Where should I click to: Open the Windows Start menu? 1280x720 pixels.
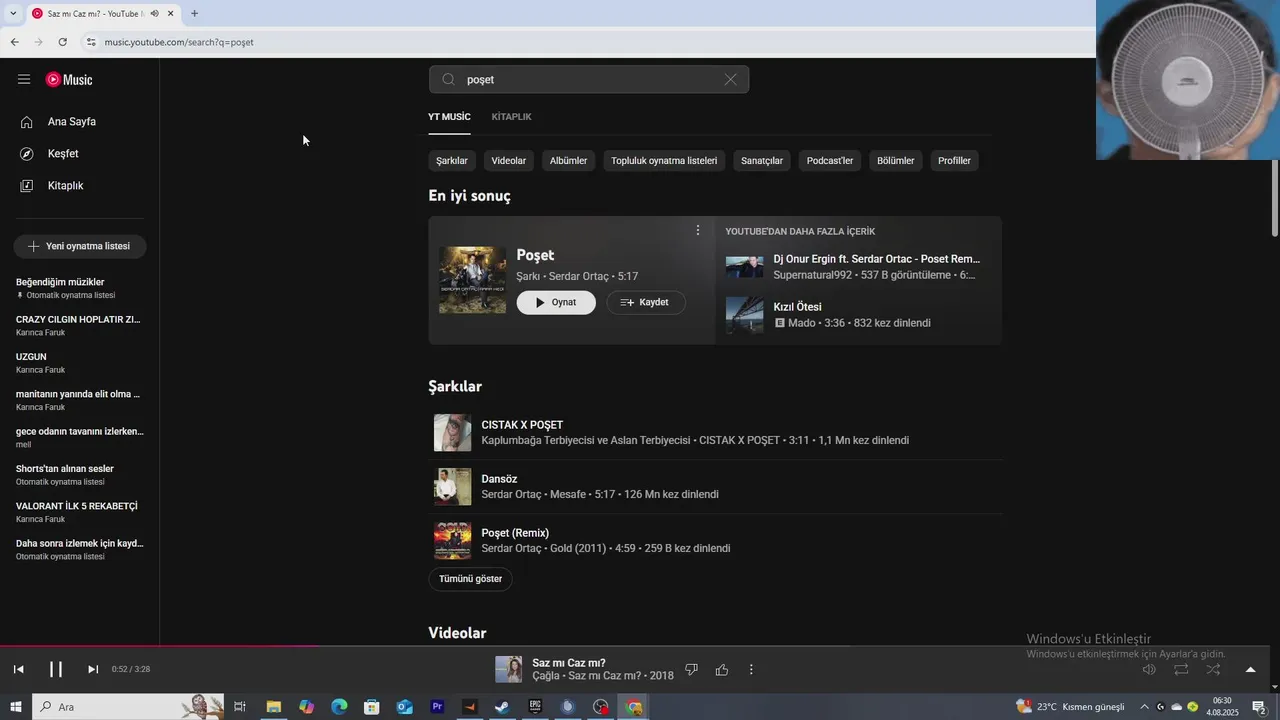point(16,707)
